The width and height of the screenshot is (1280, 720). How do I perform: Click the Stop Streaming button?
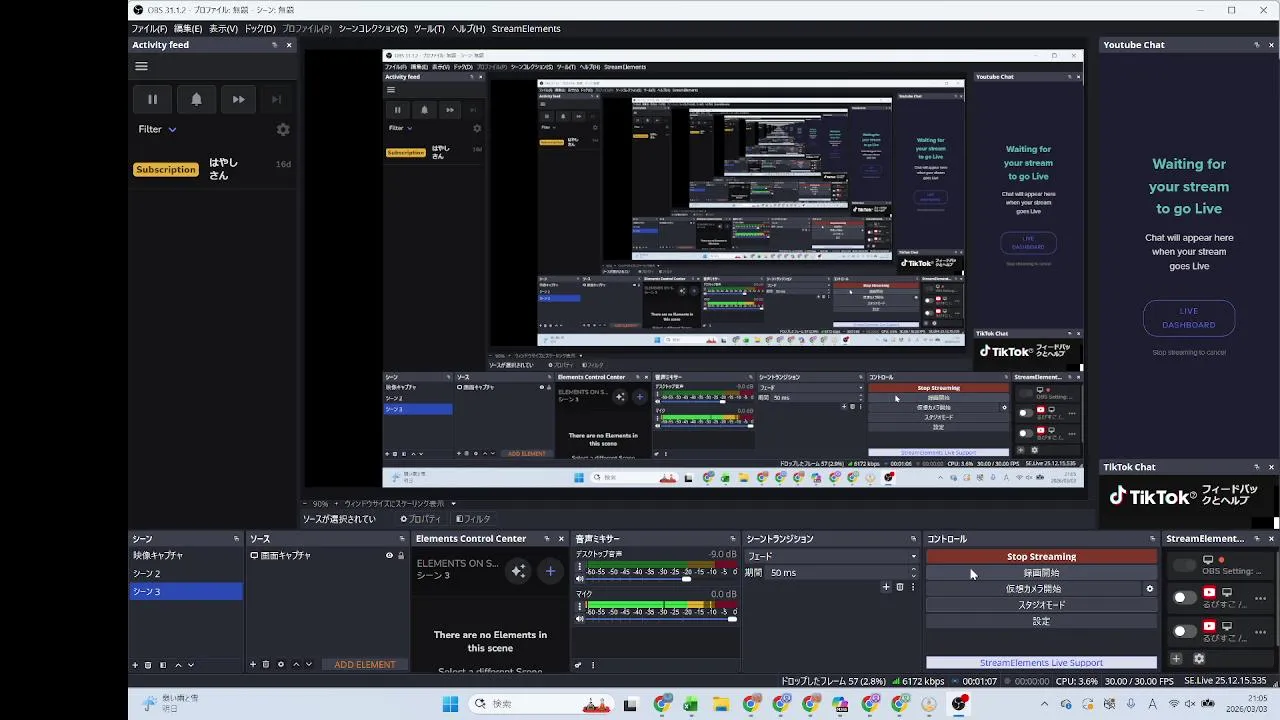pyautogui.click(x=1041, y=557)
